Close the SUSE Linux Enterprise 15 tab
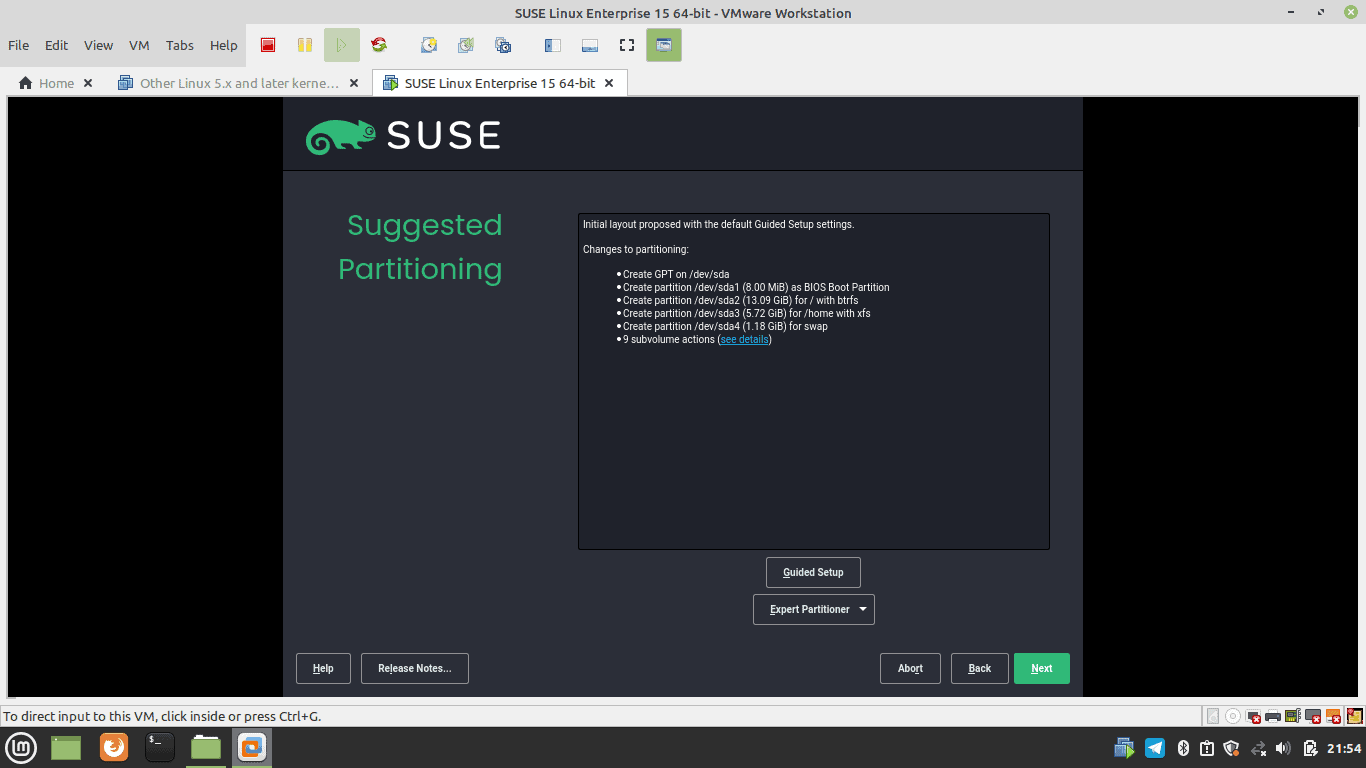 point(609,83)
